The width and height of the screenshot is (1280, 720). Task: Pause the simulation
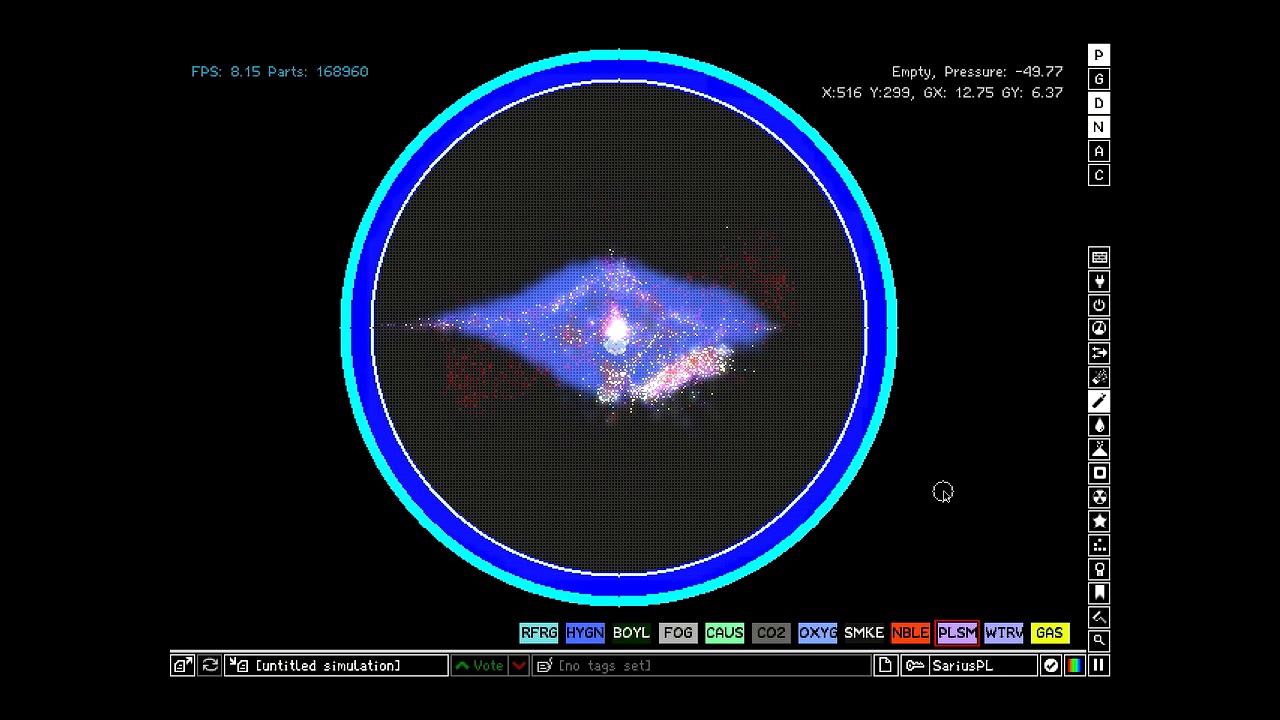[1099, 666]
